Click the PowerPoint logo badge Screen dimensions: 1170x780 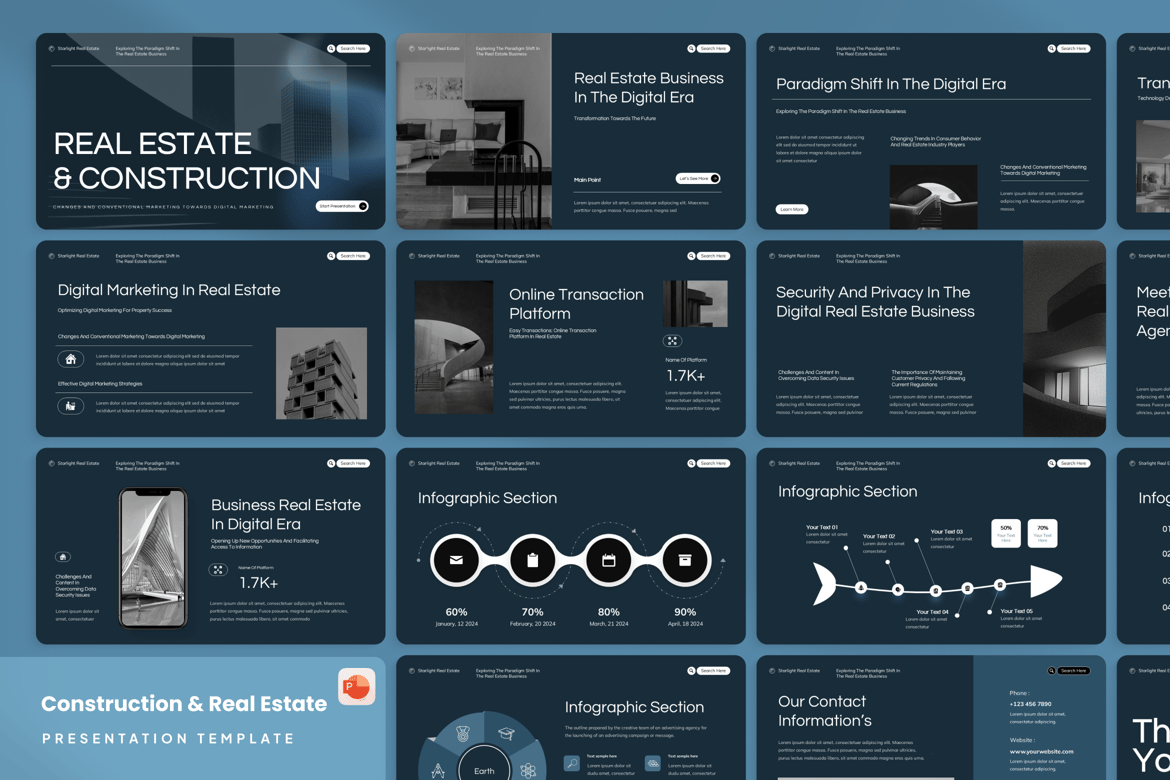click(x=357, y=687)
